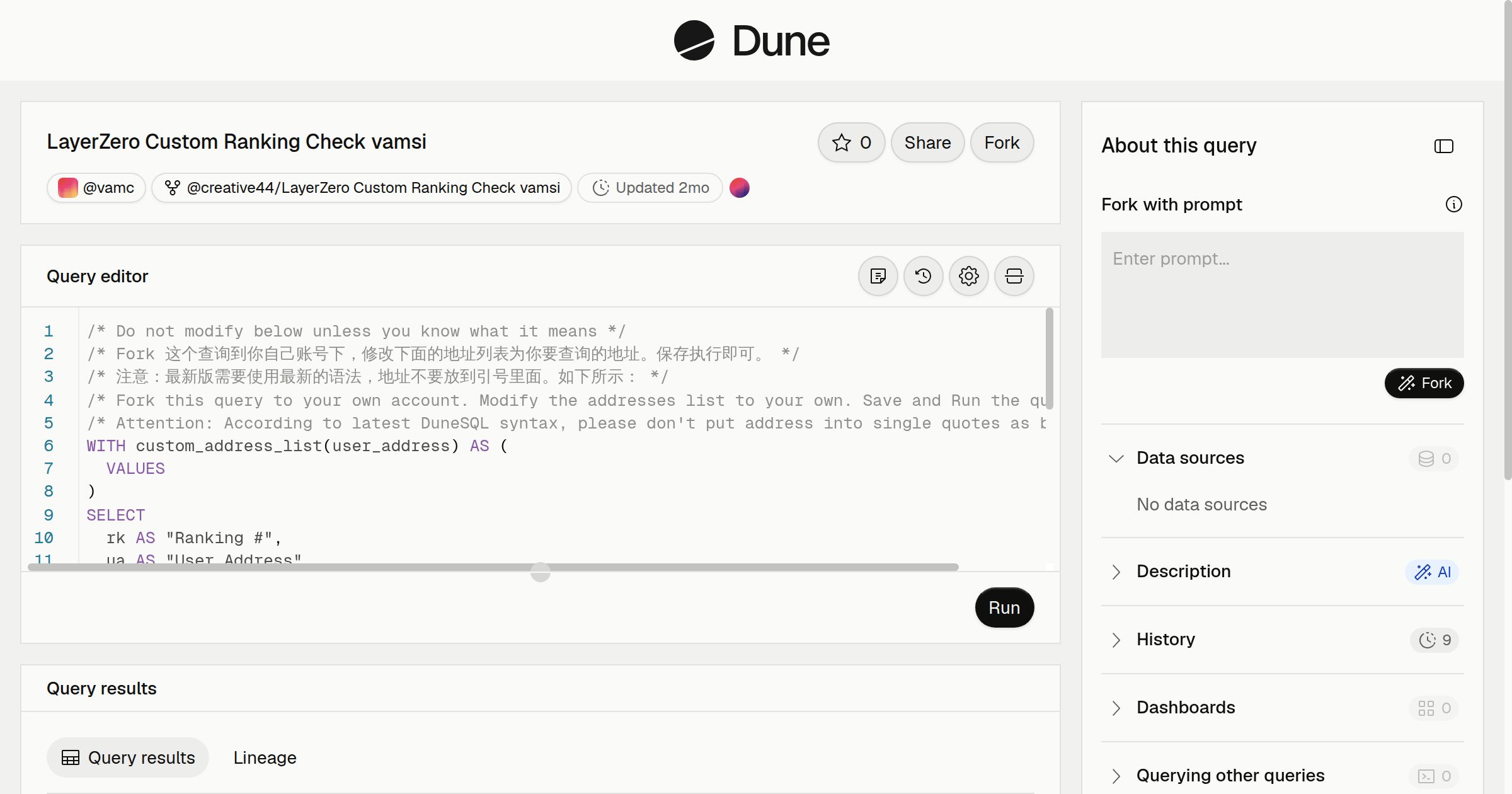This screenshot has width=1512, height=794.
Task: Expand the Description section
Action: [x=1116, y=572]
